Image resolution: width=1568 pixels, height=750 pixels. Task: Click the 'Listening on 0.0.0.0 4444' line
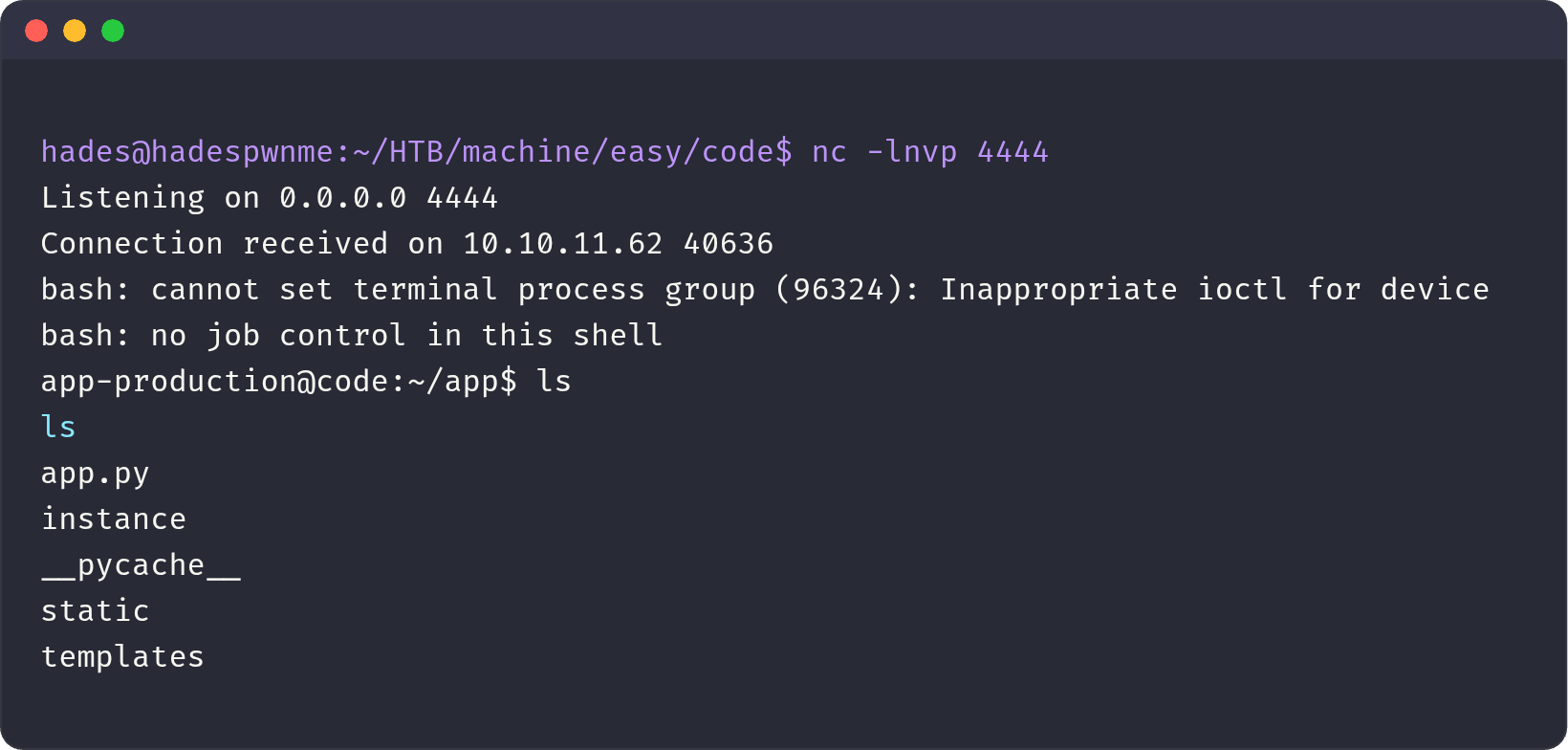pyautogui.click(x=269, y=198)
